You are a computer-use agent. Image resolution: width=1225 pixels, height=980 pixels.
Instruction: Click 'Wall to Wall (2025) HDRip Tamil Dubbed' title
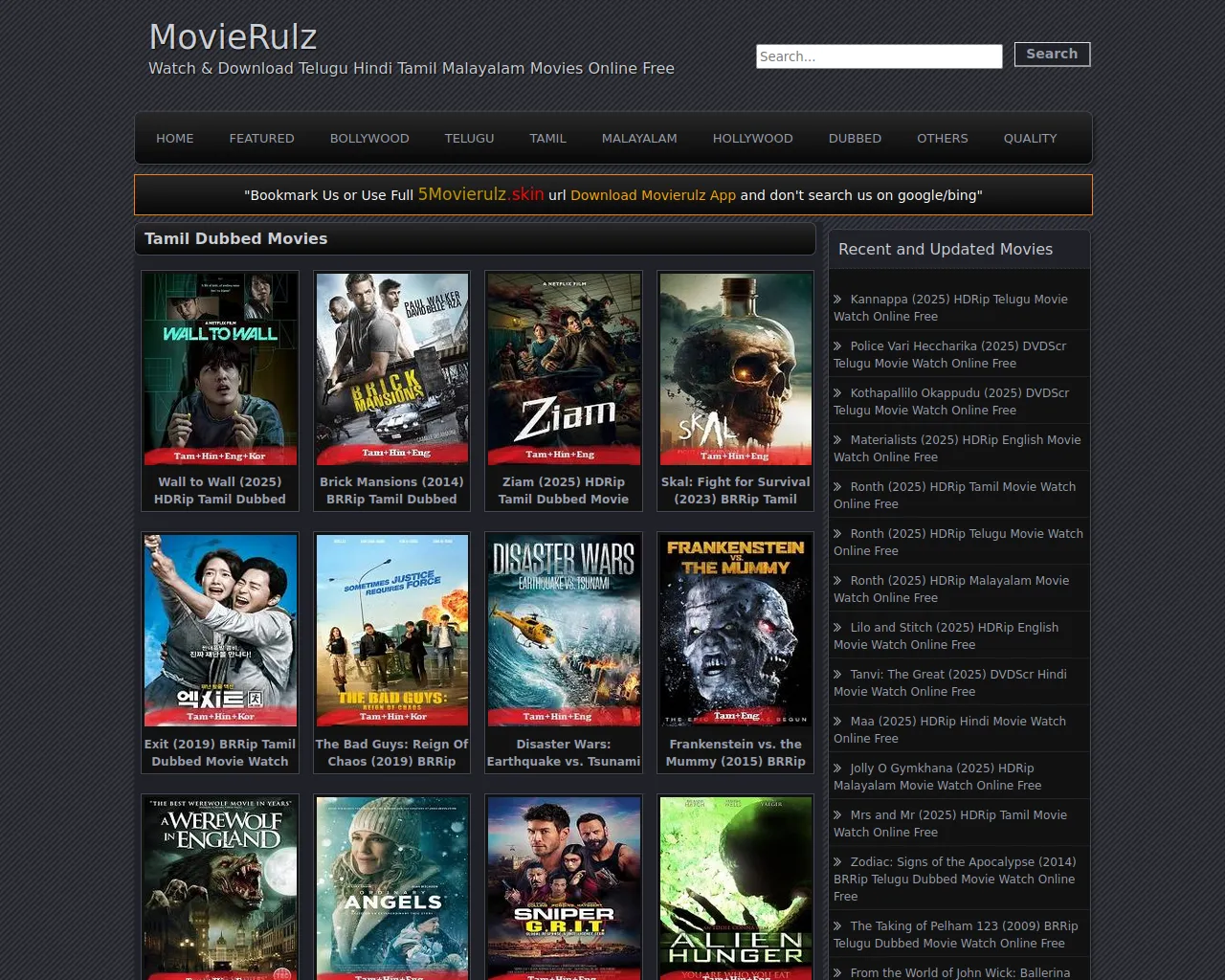220,490
